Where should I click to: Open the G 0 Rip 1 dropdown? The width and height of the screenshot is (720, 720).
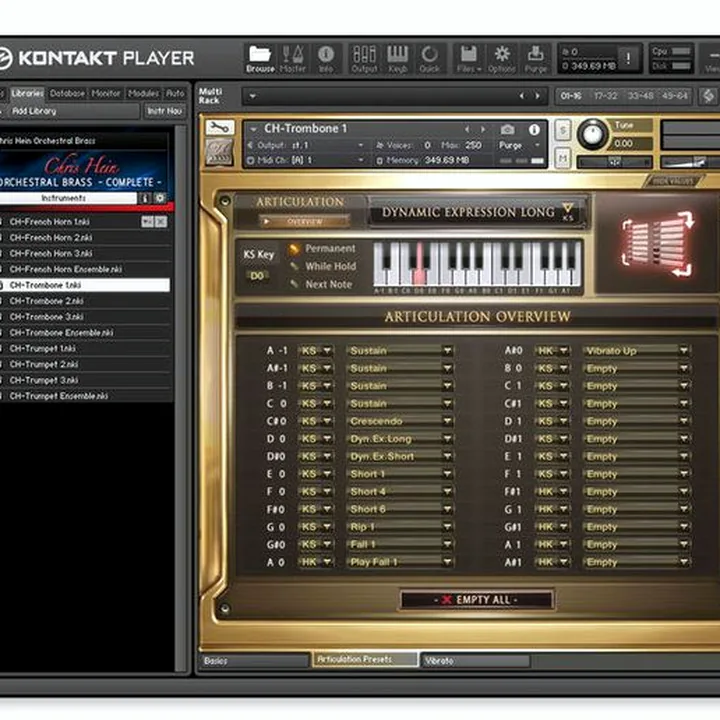[x=399, y=527]
